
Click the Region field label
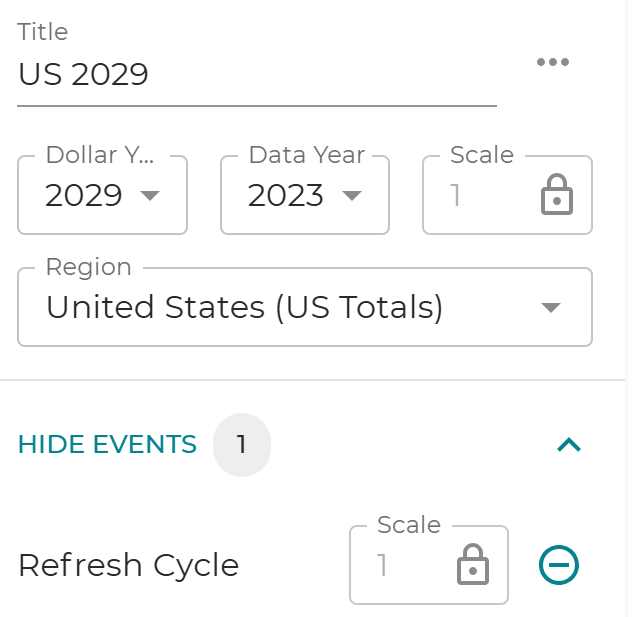(x=89, y=267)
